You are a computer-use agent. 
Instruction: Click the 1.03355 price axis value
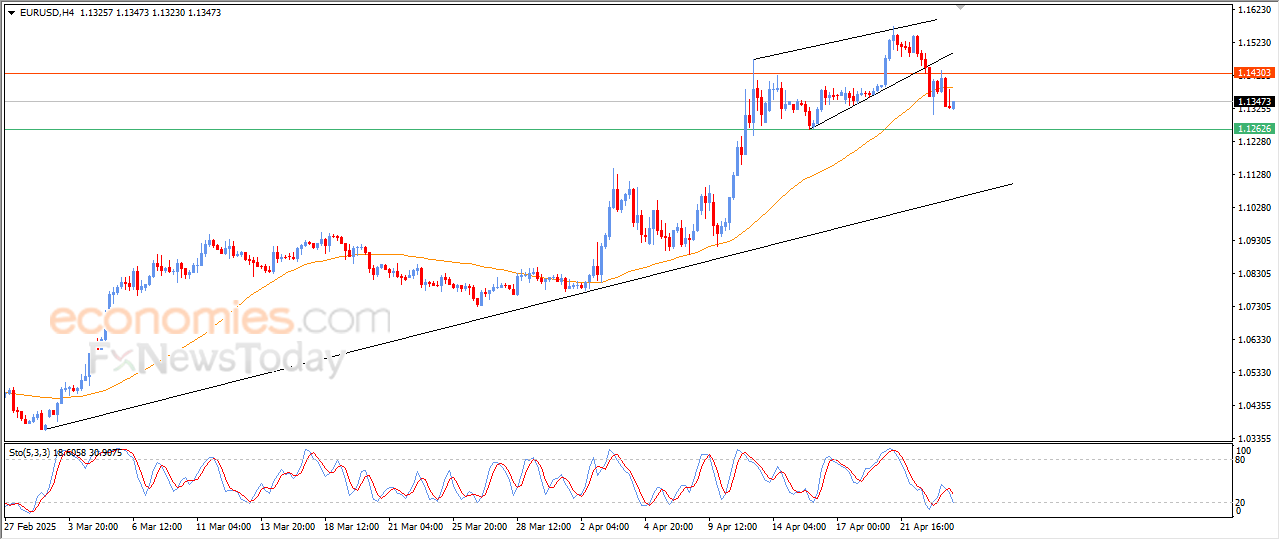(x=1253, y=439)
